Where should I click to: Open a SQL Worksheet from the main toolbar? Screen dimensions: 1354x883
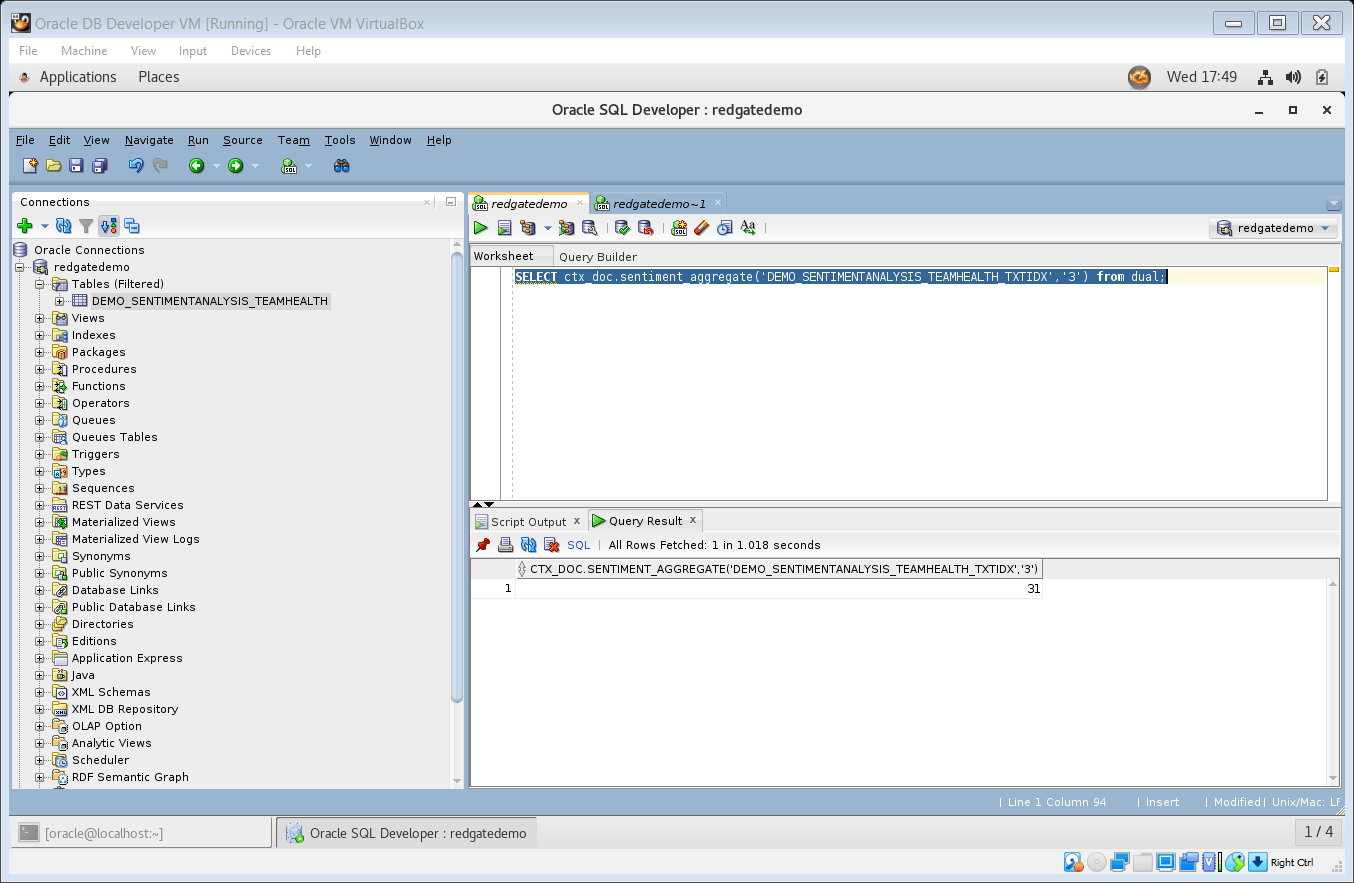pyautogui.click(x=289, y=166)
